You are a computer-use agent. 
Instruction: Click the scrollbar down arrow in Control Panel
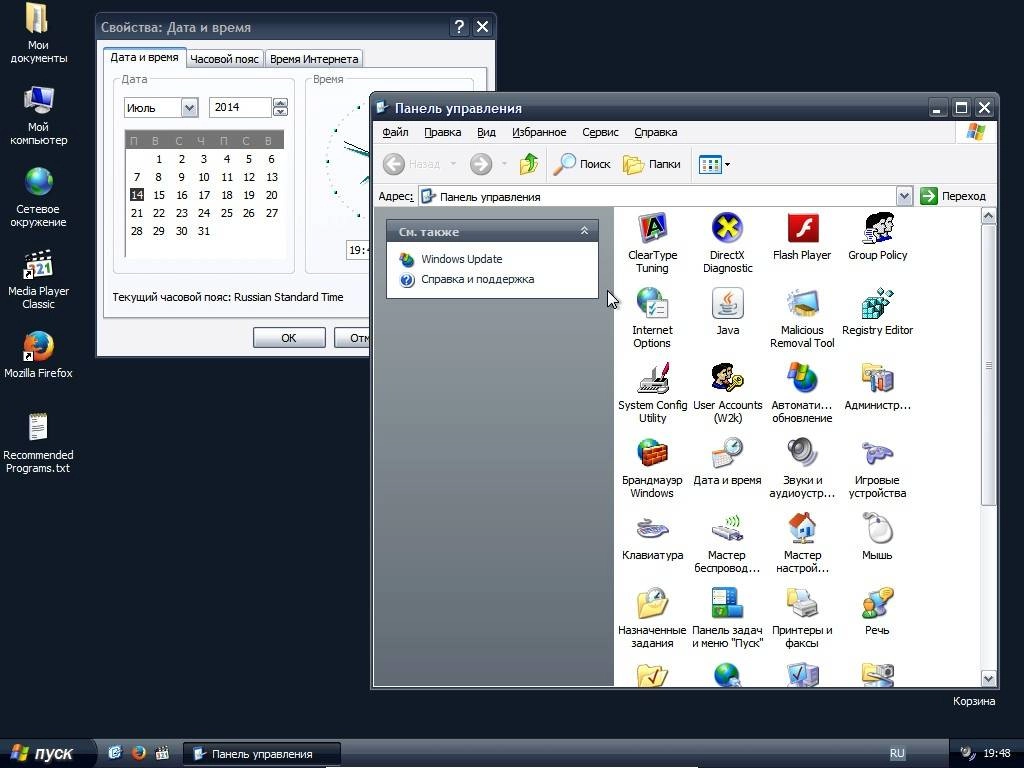[989, 679]
